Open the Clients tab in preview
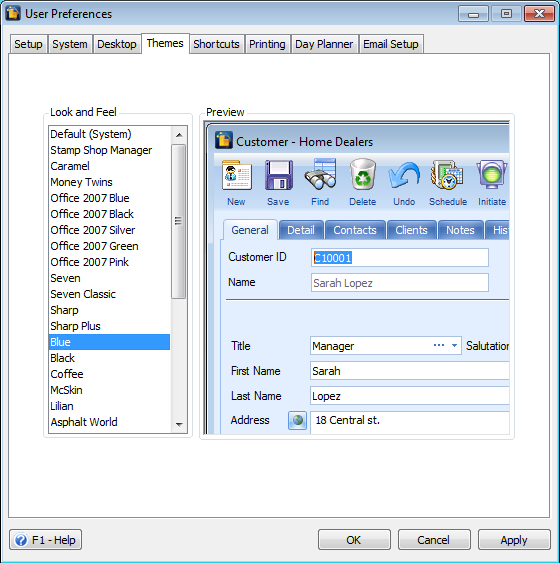Viewport: 560px width, 563px height. (411, 230)
